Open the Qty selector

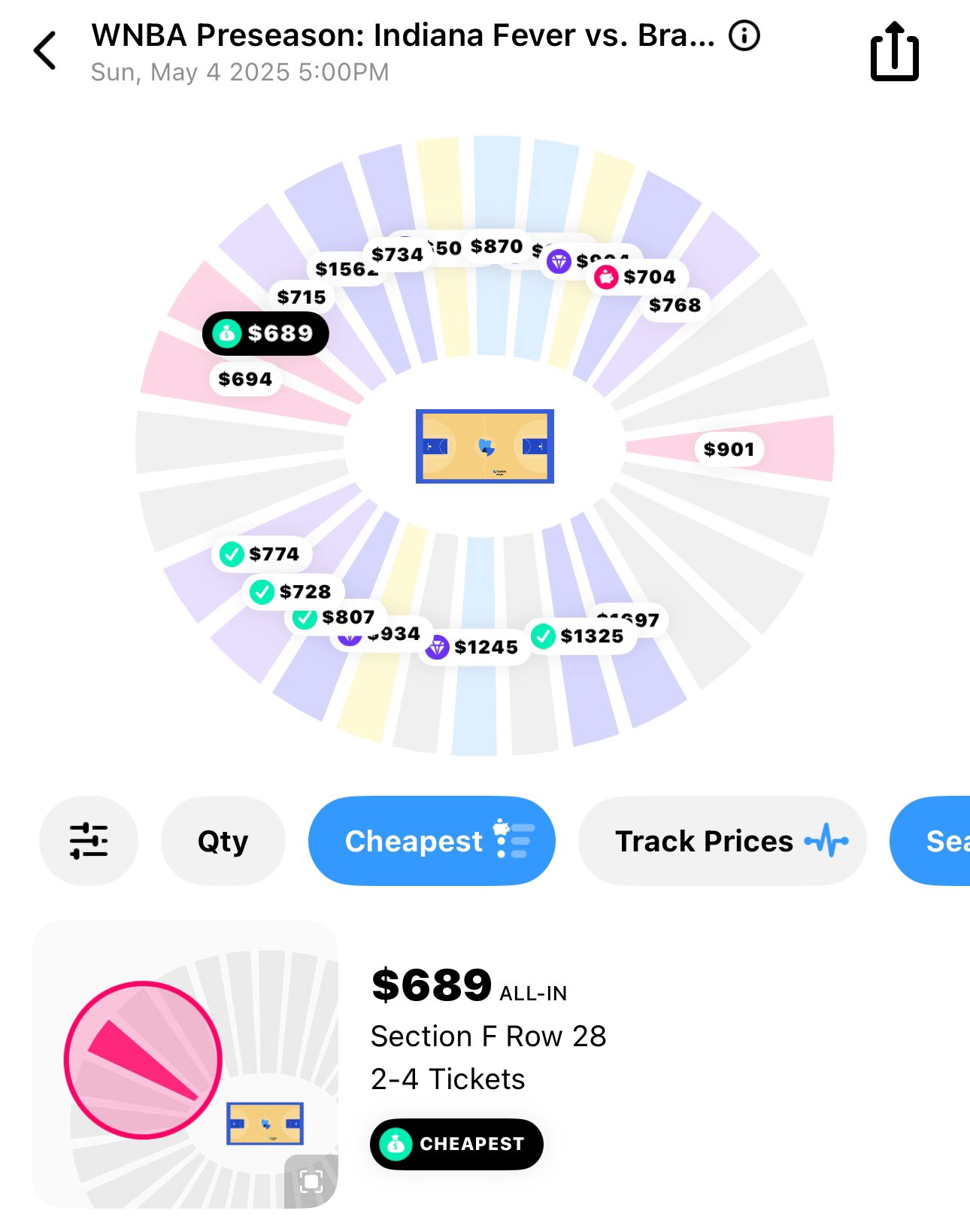[223, 840]
